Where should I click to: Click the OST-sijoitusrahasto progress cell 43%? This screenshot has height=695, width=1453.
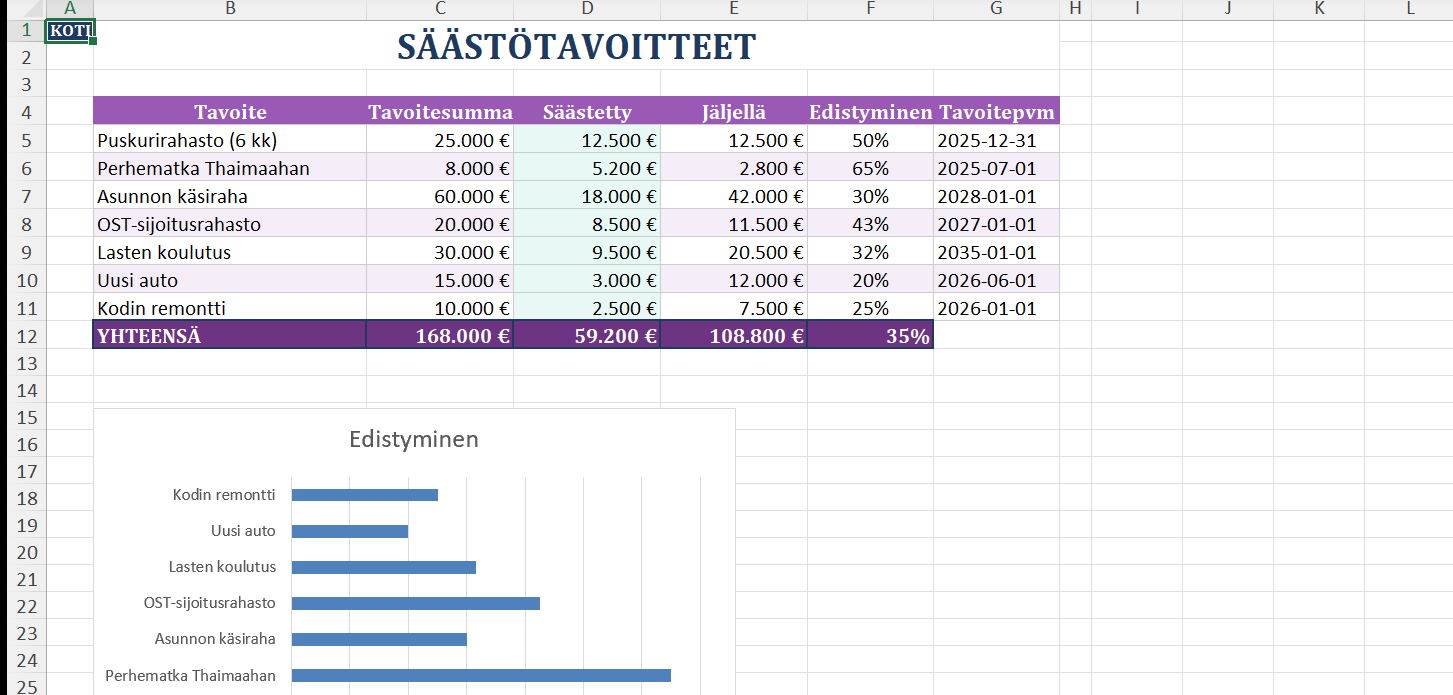[x=870, y=224]
